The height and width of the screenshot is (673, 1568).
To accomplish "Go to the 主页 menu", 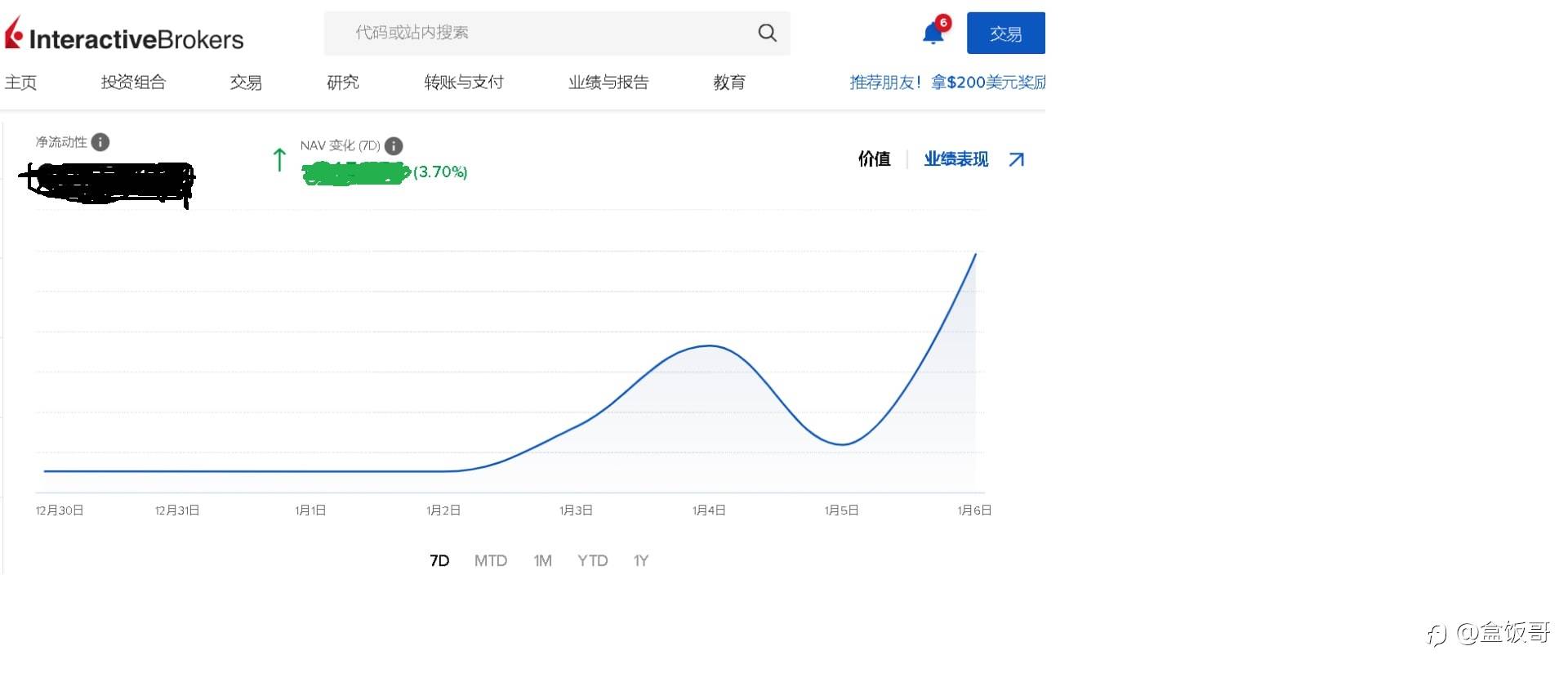I will pos(20,82).
